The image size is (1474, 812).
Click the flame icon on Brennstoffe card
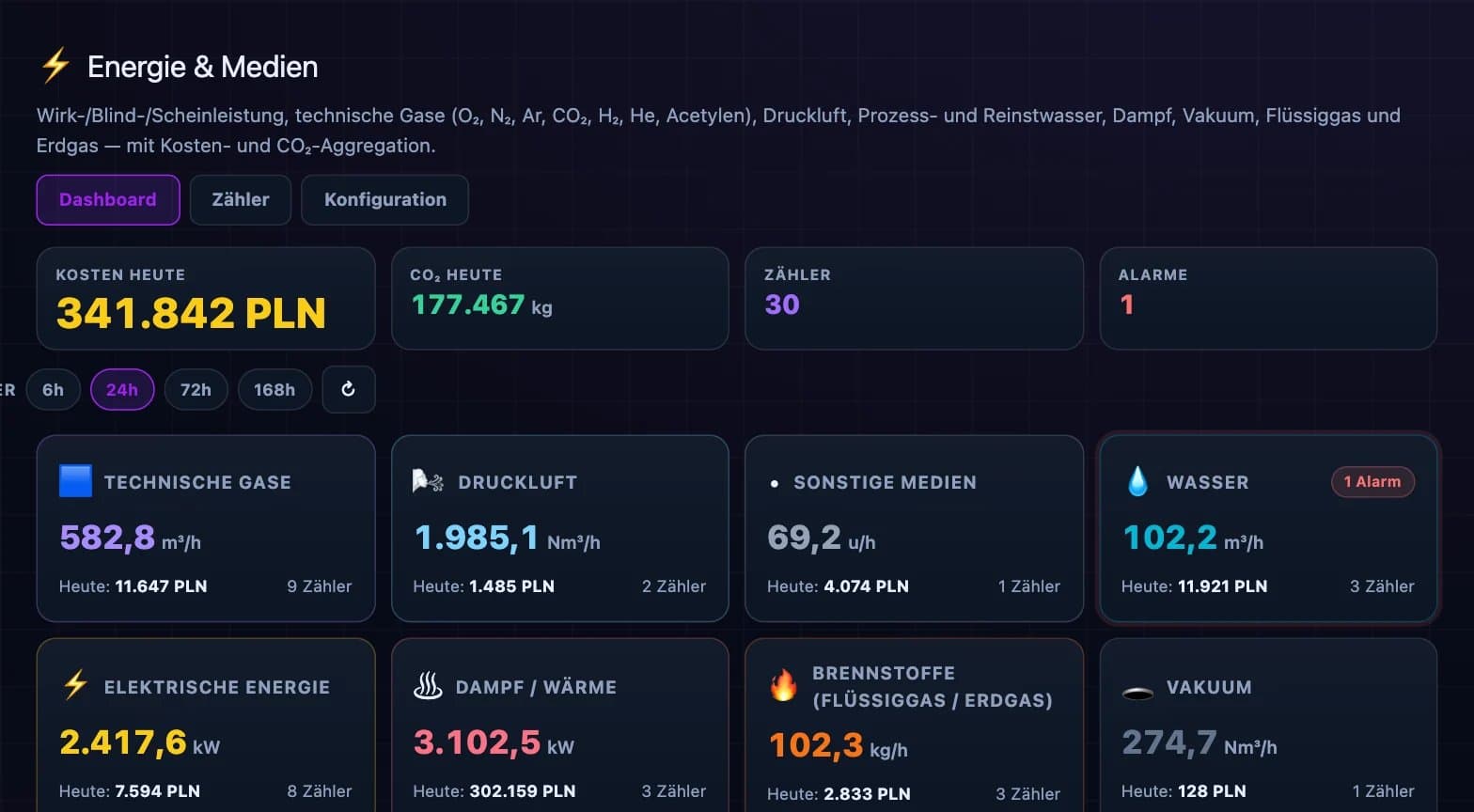pos(783,686)
